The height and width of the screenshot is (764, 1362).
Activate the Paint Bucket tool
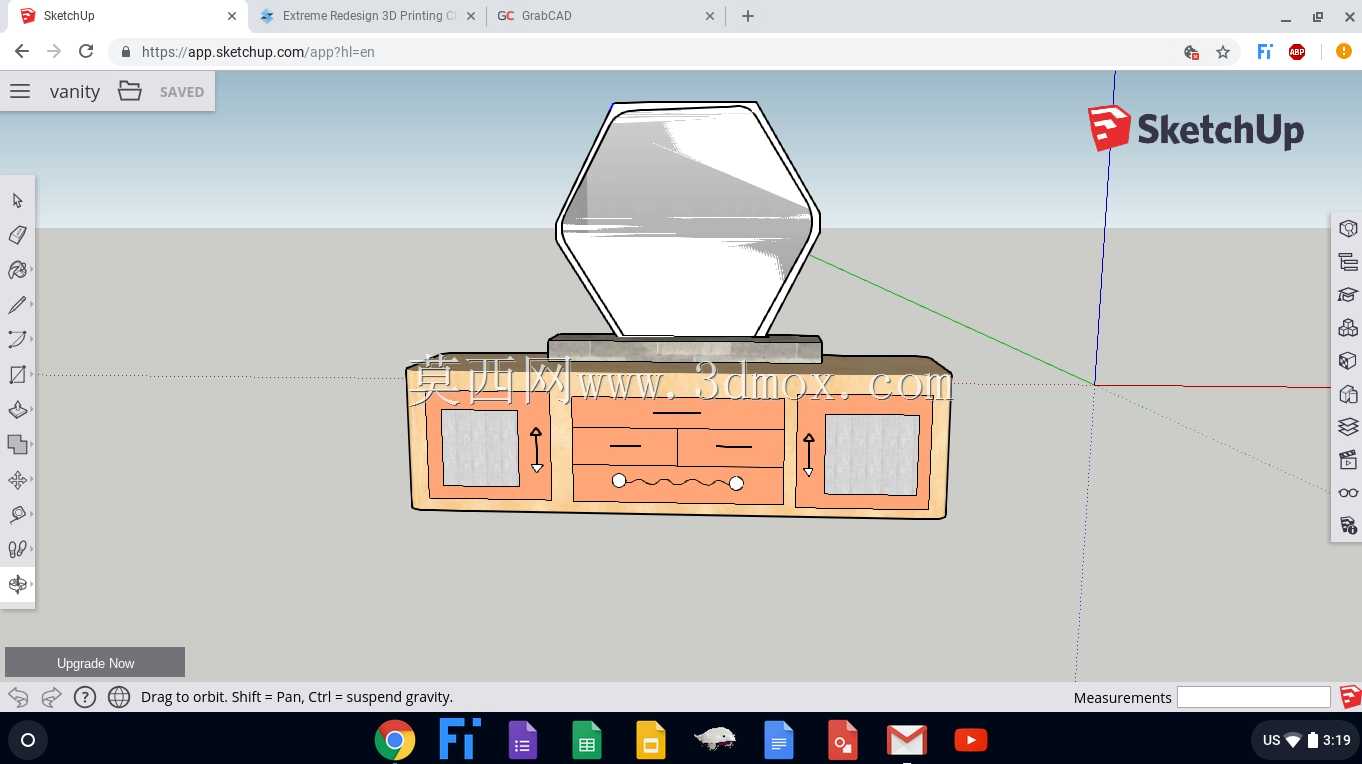tap(17, 270)
